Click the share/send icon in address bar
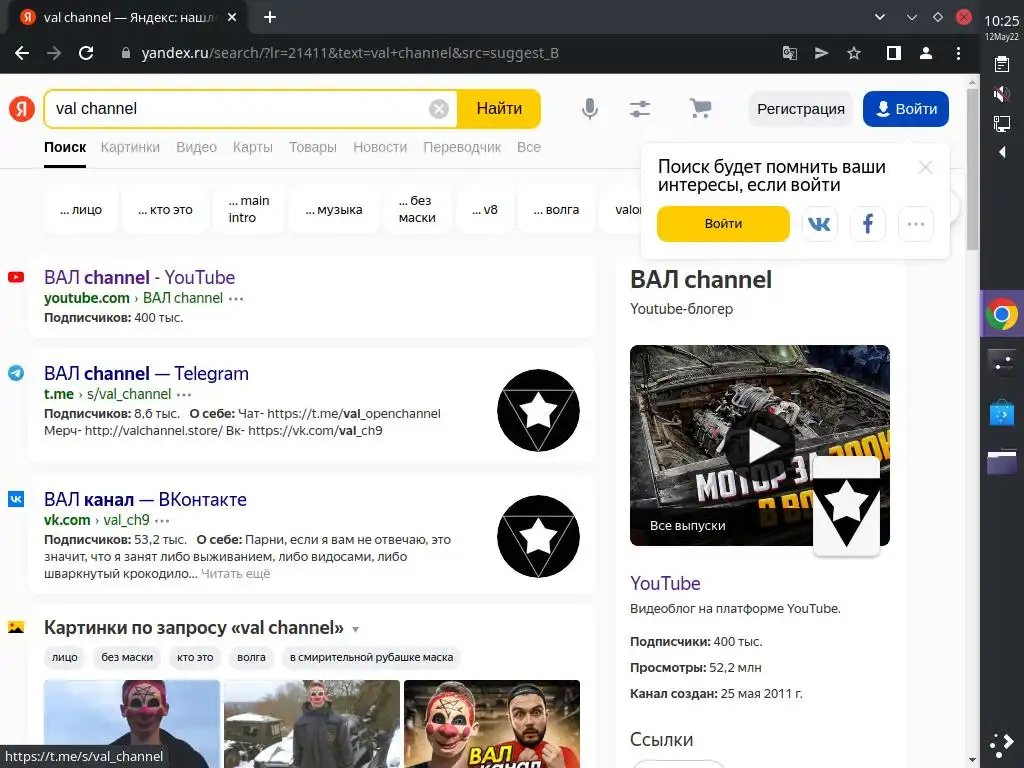 822,53
